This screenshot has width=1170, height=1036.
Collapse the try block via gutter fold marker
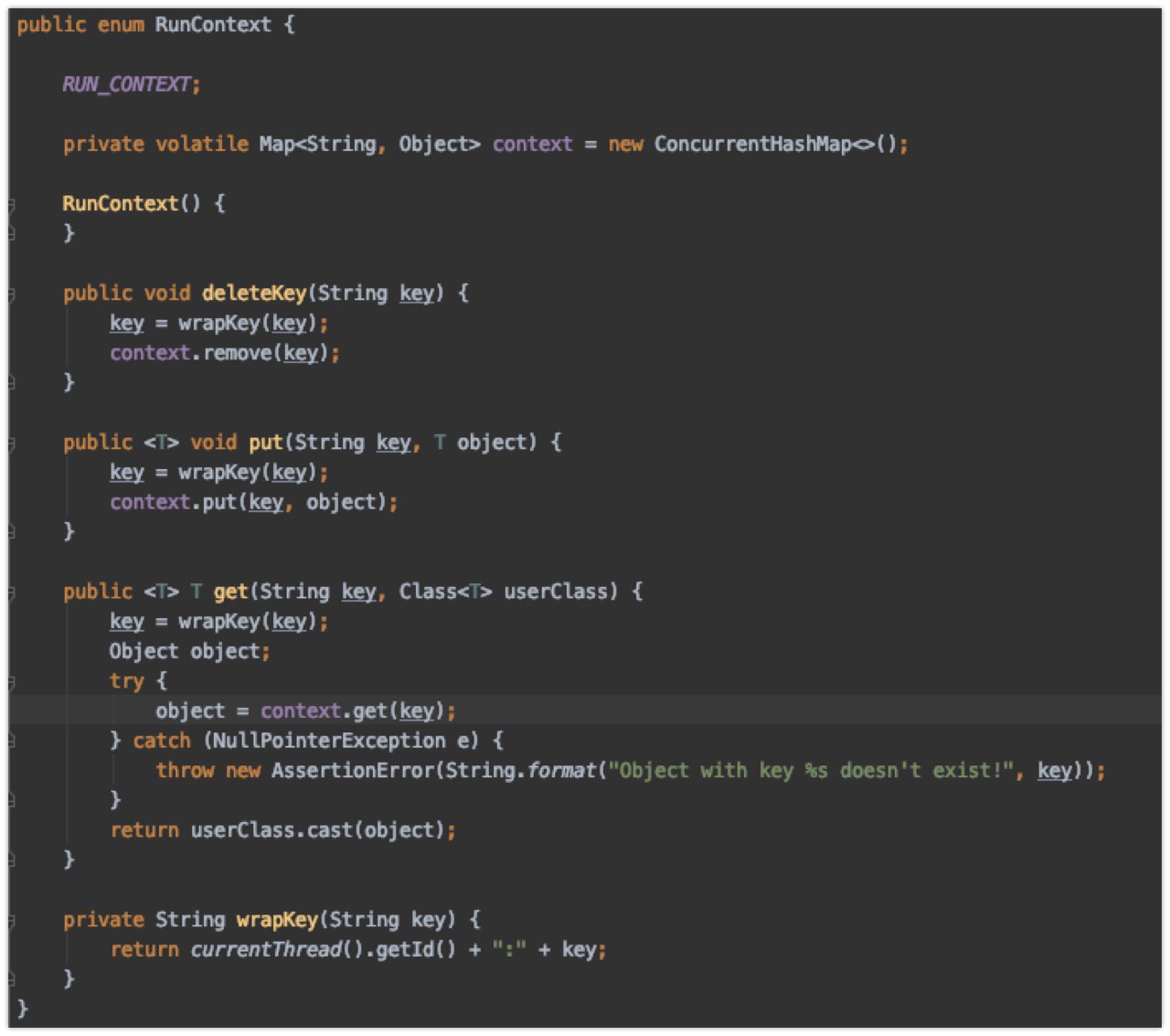click(11, 682)
